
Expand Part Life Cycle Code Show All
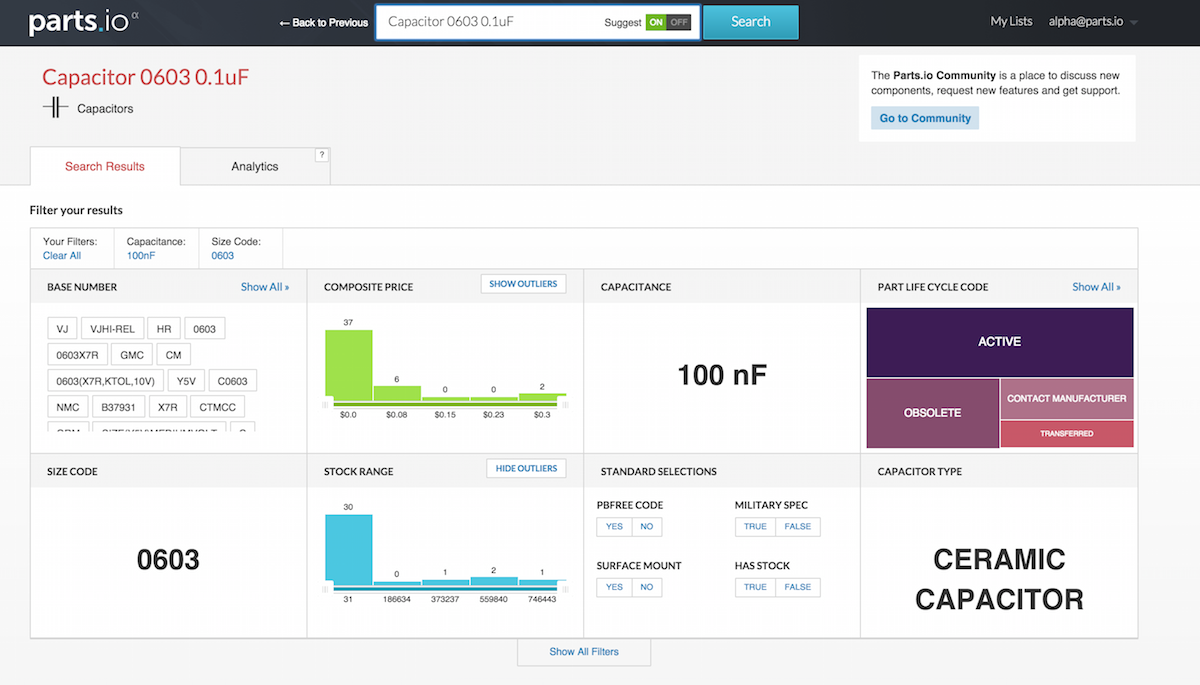(x=1096, y=287)
